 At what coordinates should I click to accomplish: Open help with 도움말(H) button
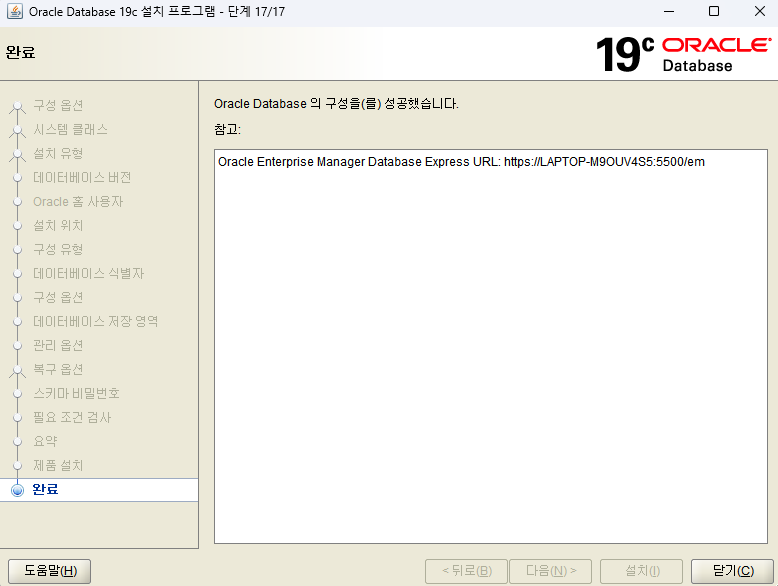point(50,571)
